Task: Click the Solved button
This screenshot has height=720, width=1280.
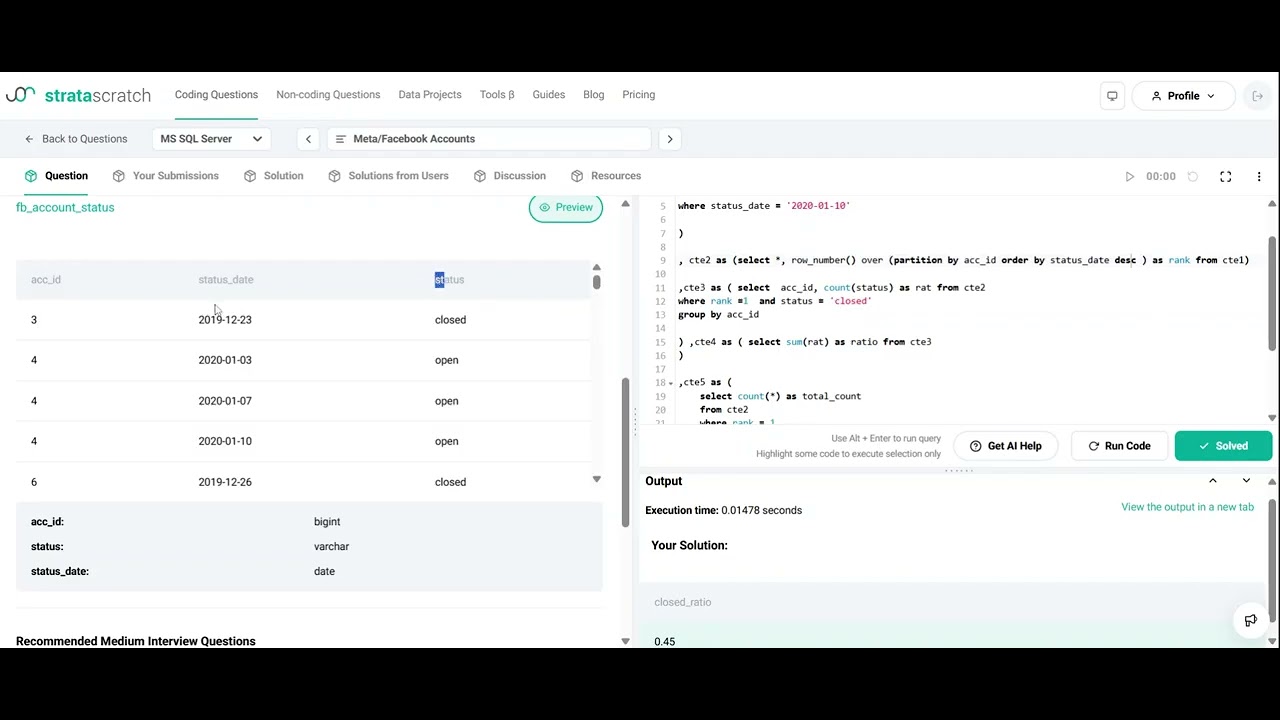Action: (x=1223, y=446)
